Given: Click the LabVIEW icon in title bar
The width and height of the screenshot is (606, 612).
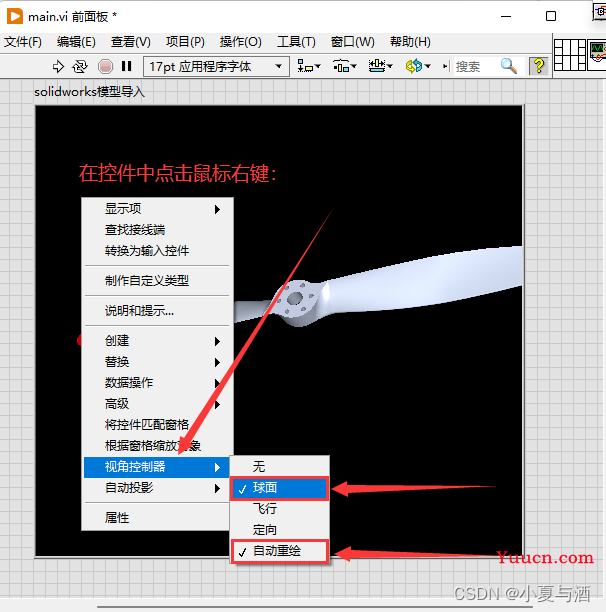Looking at the screenshot, I should click(14, 16).
